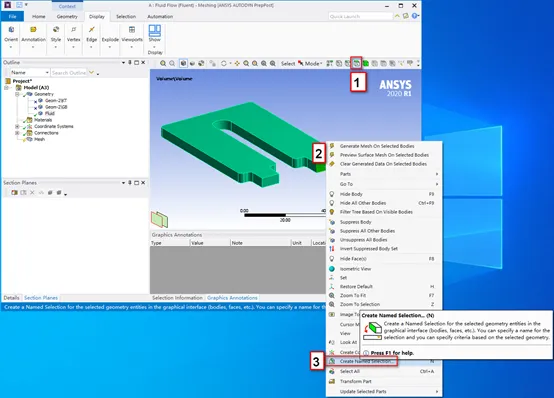The image size is (554, 398).
Task: Switch to the Graphics Annotations tab
Action: tap(232, 298)
